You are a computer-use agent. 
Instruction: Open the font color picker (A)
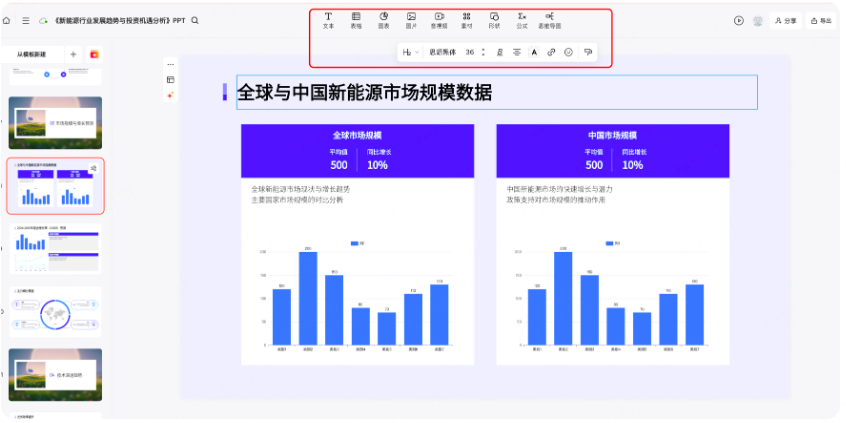534,52
